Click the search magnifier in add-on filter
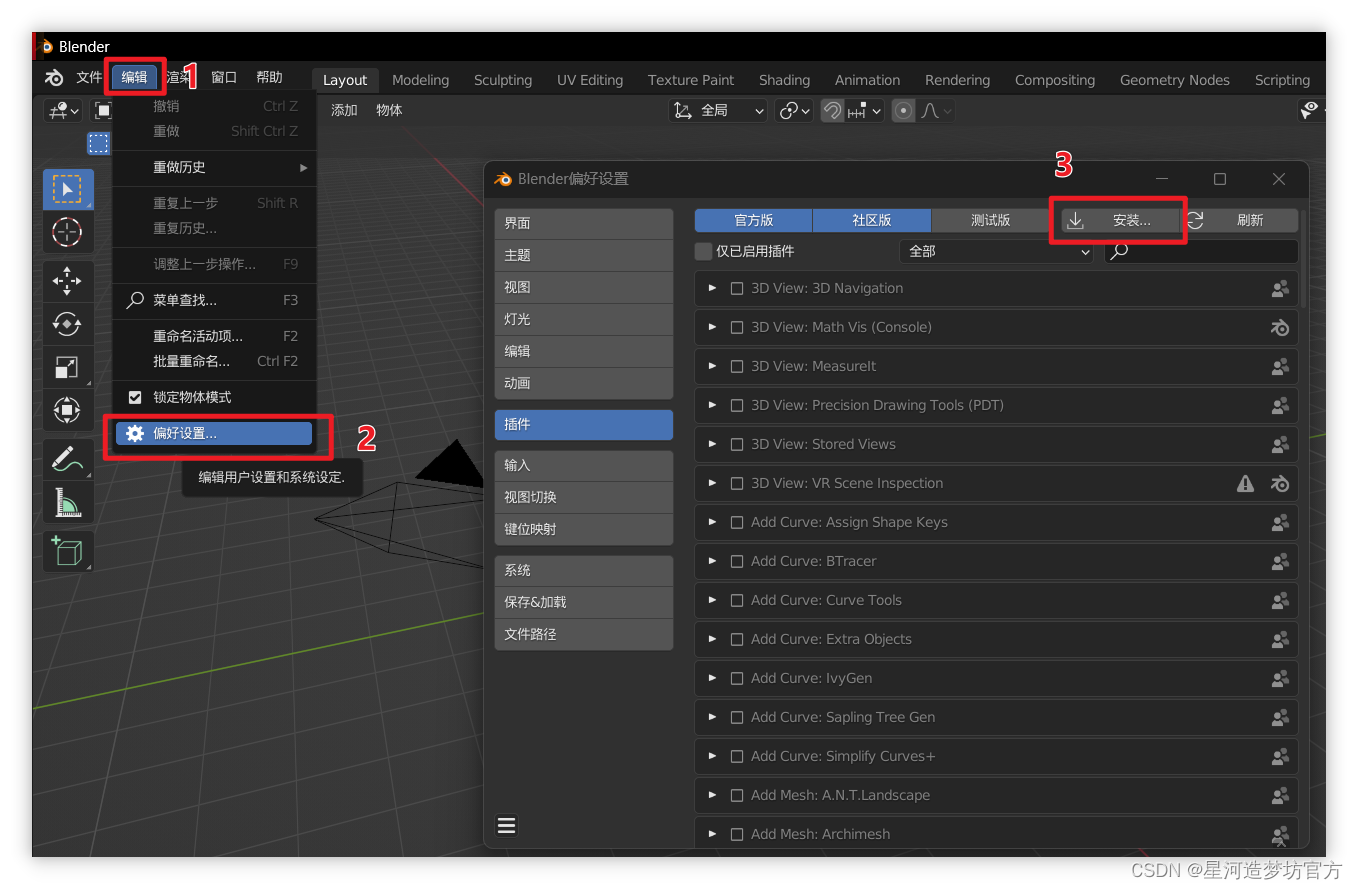The width and height of the screenshot is (1358, 889). (1120, 251)
